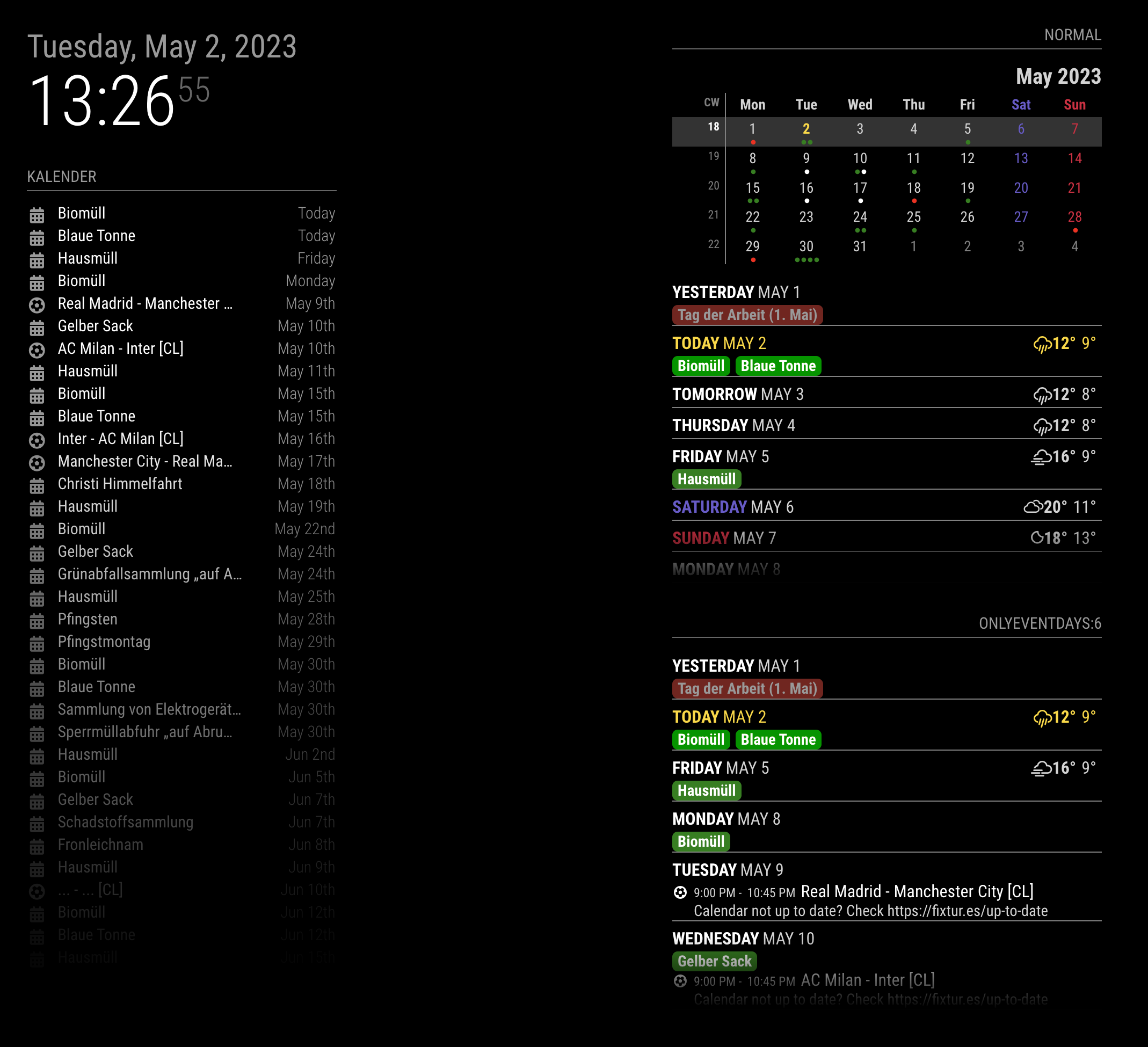Click the May 2023 month title
The image size is (1148, 1047).
[x=1057, y=77]
